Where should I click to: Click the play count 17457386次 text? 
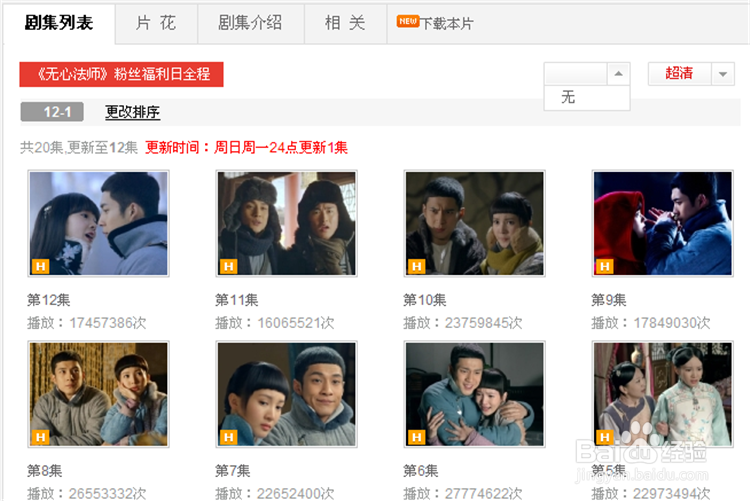pos(108,323)
